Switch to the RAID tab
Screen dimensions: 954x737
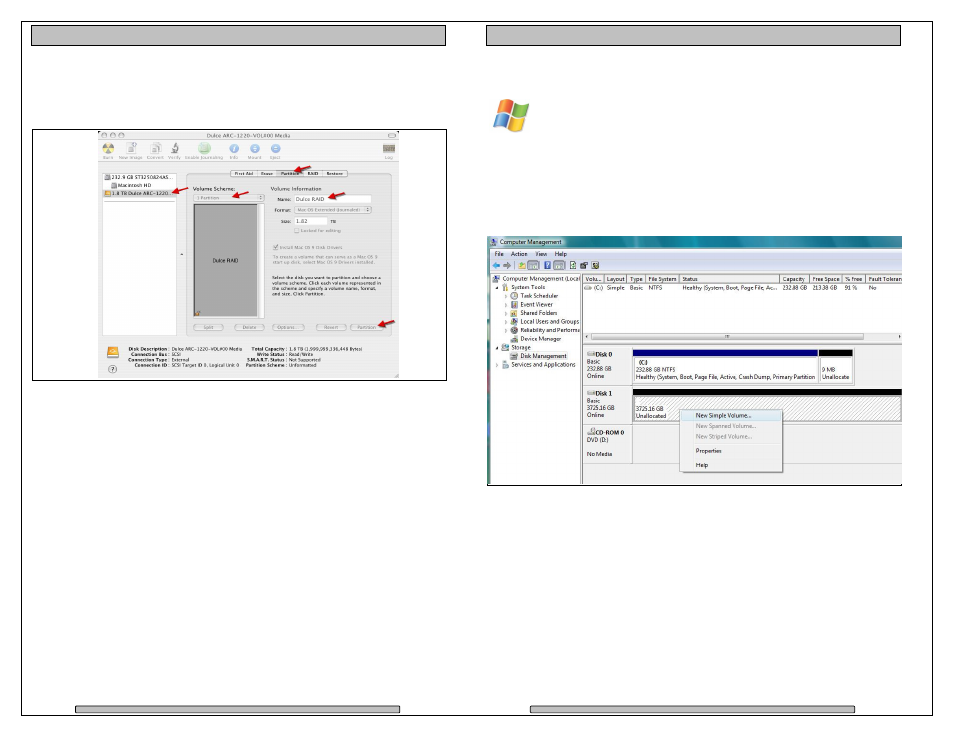pyautogui.click(x=313, y=173)
